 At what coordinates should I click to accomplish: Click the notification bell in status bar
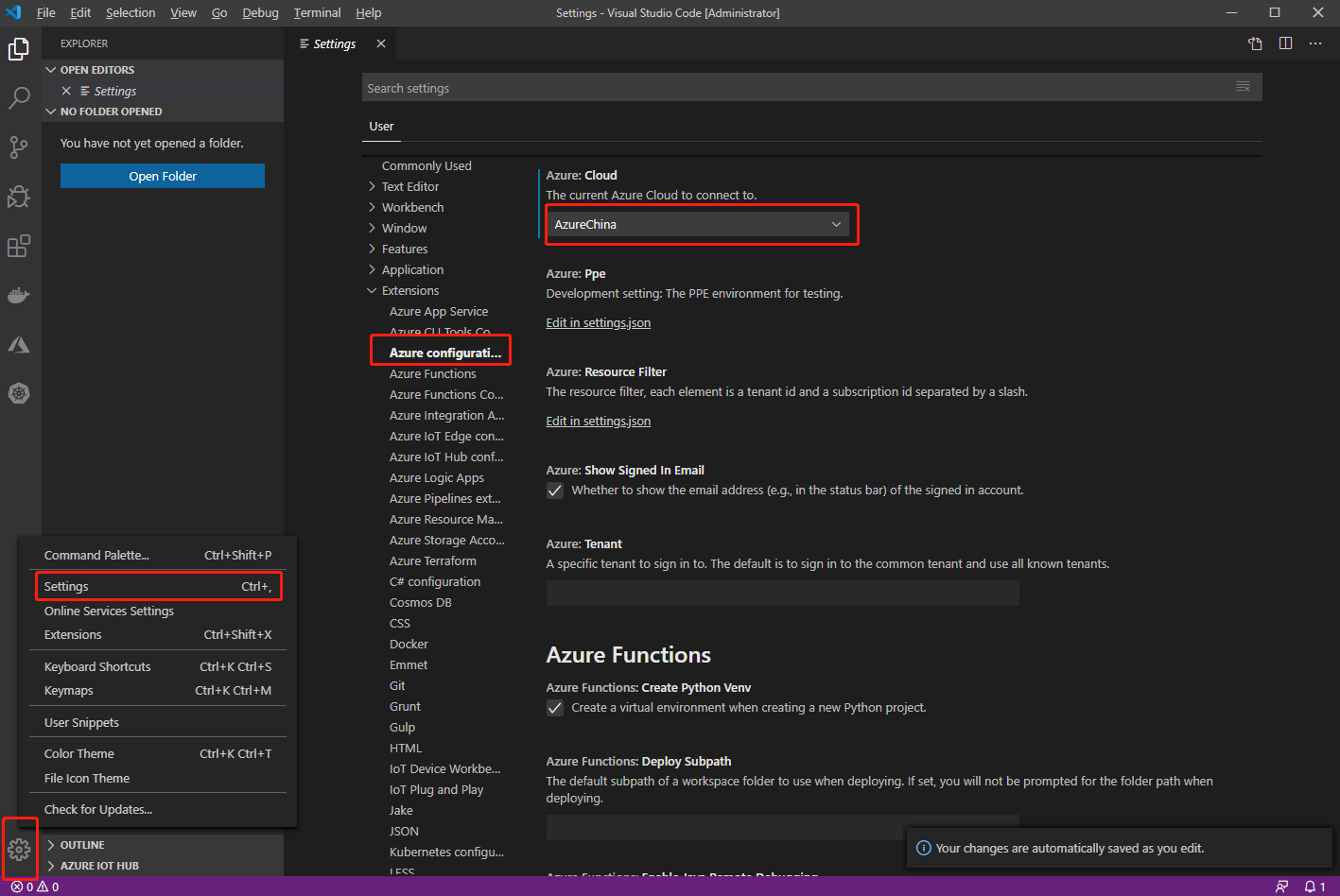click(x=1314, y=887)
